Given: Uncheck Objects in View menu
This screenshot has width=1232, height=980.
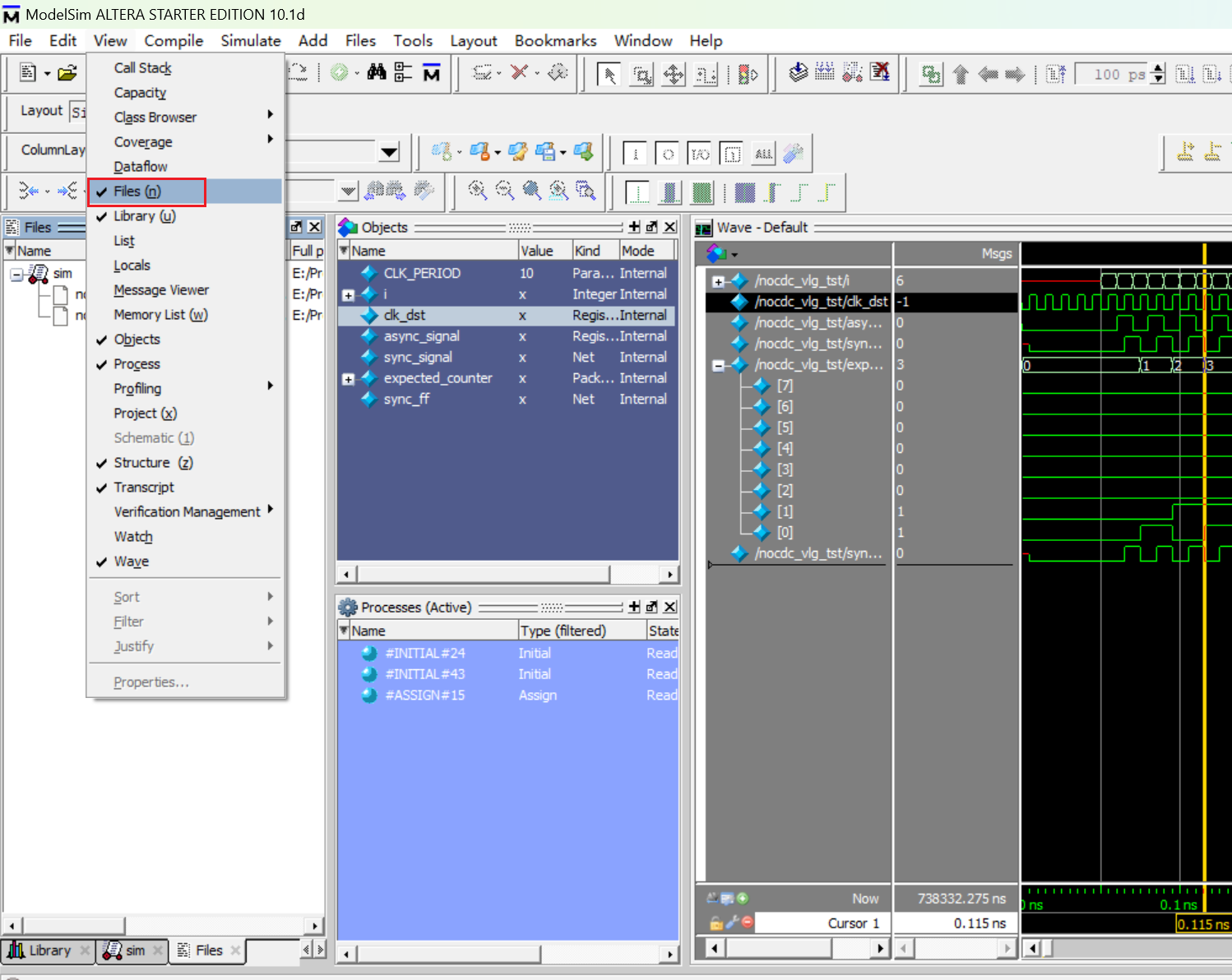Looking at the screenshot, I should pyautogui.click(x=185, y=340).
